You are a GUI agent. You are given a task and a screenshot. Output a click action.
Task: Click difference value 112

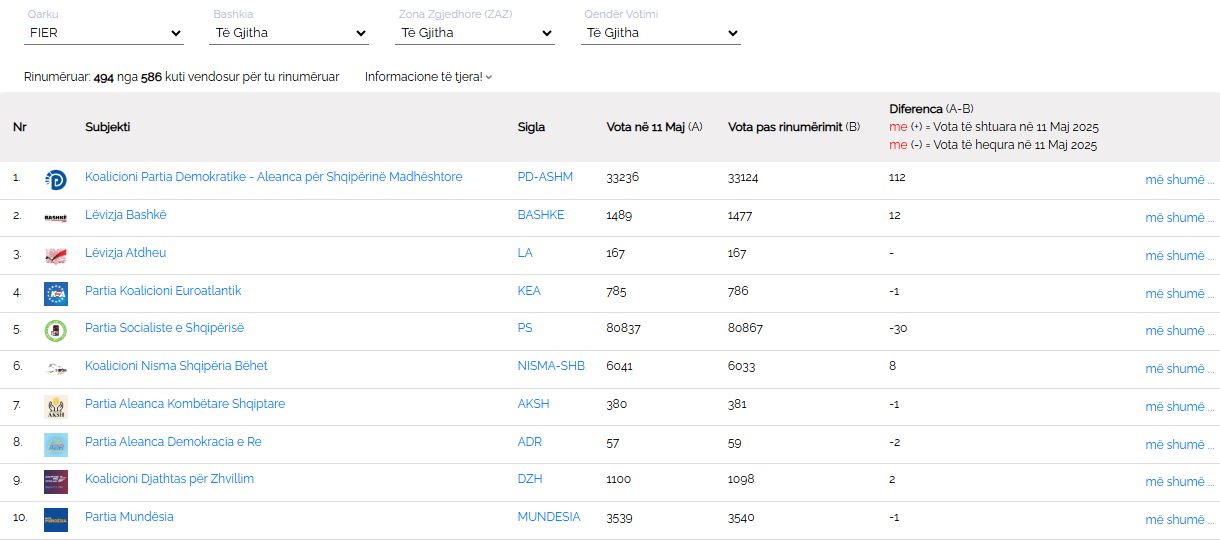tap(896, 177)
